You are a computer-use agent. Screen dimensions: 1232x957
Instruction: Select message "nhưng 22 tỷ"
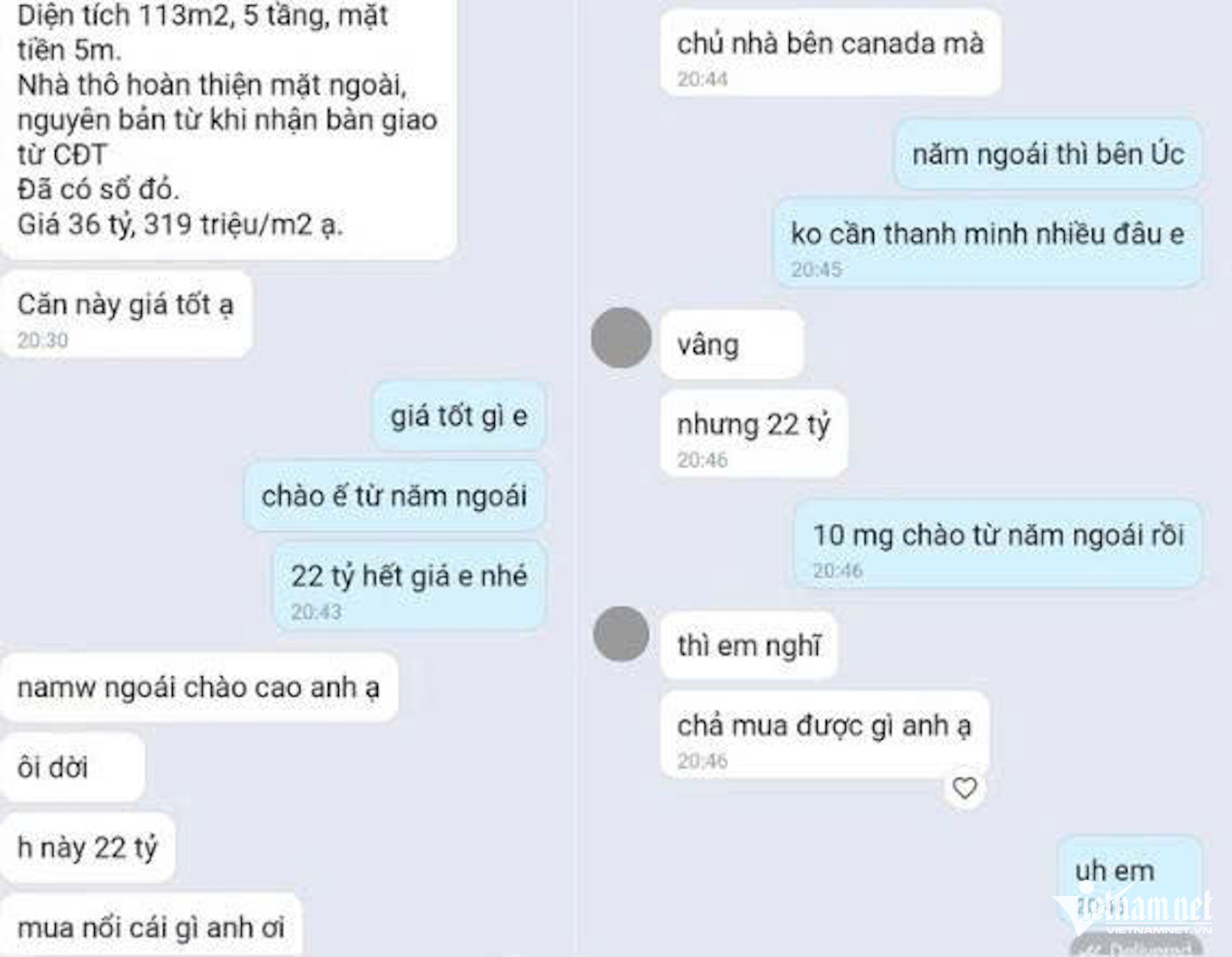pyautogui.click(x=754, y=434)
